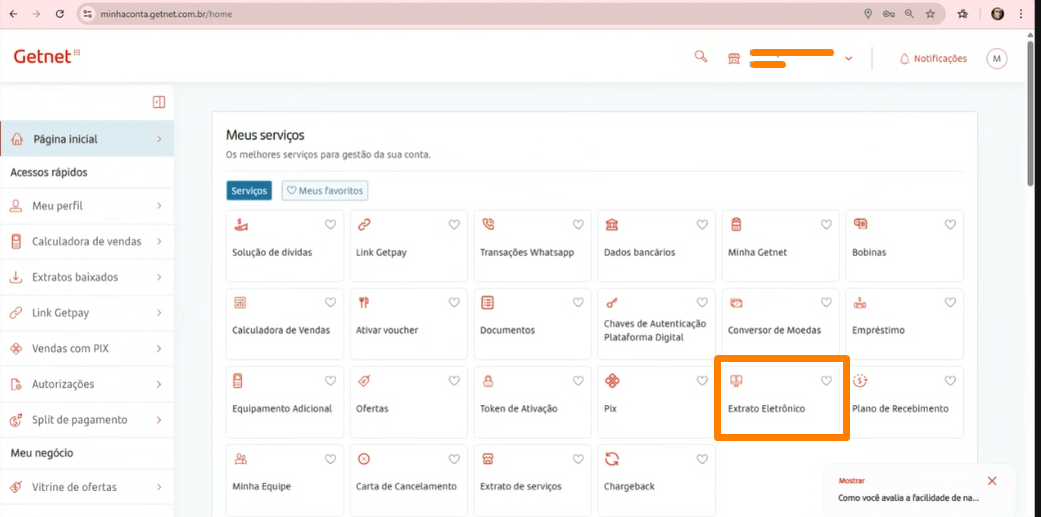Click the Notificações label
Image resolution: width=1041 pixels, height=517 pixels.
click(940, 58)
